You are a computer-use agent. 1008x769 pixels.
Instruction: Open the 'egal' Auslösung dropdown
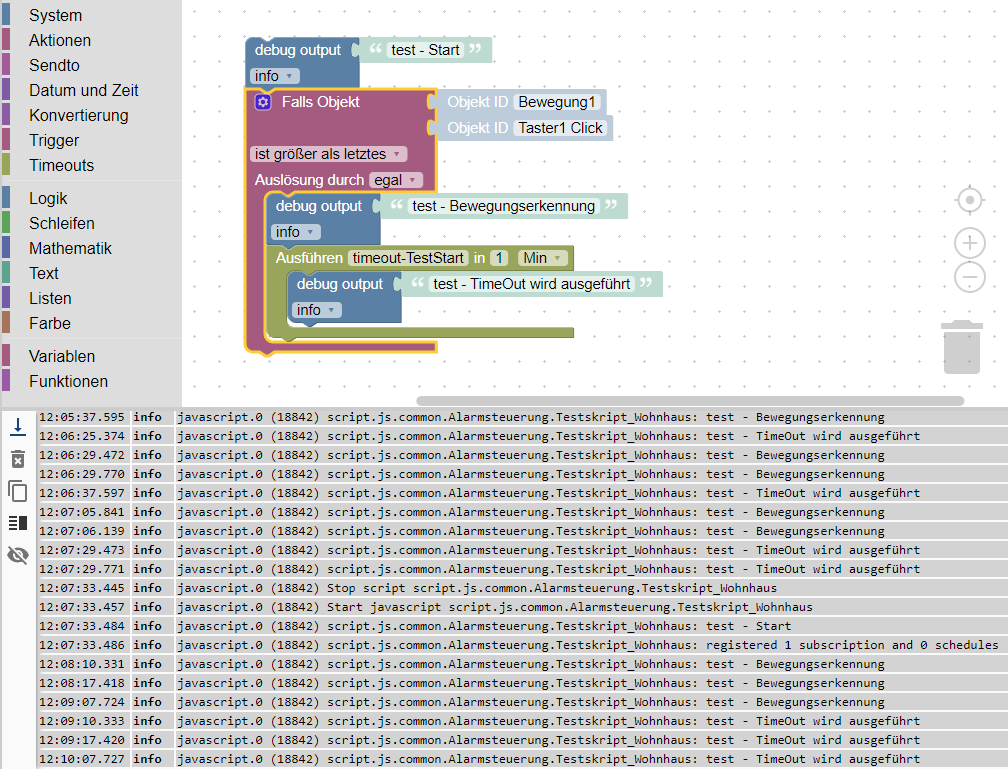(396, 181)
